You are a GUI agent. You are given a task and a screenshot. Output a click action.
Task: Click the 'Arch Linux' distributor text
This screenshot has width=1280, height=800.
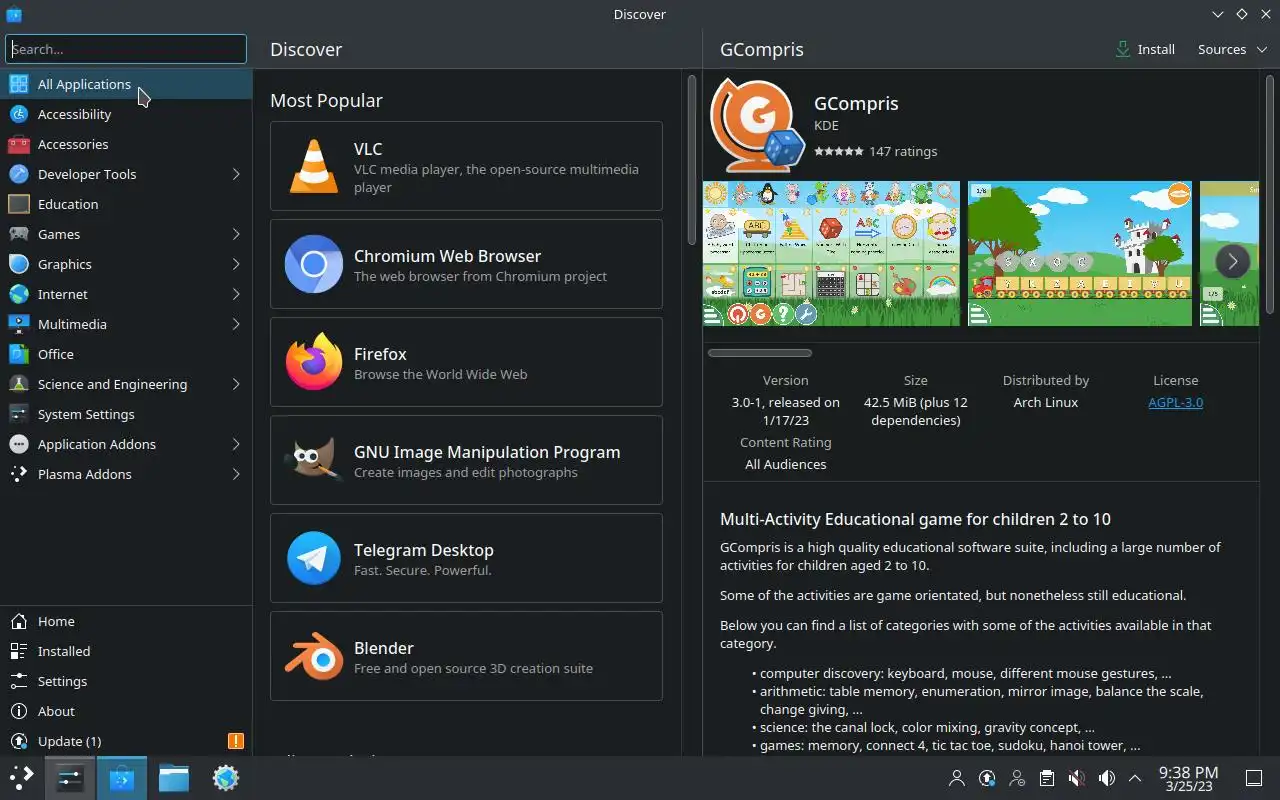[1046, 402]
